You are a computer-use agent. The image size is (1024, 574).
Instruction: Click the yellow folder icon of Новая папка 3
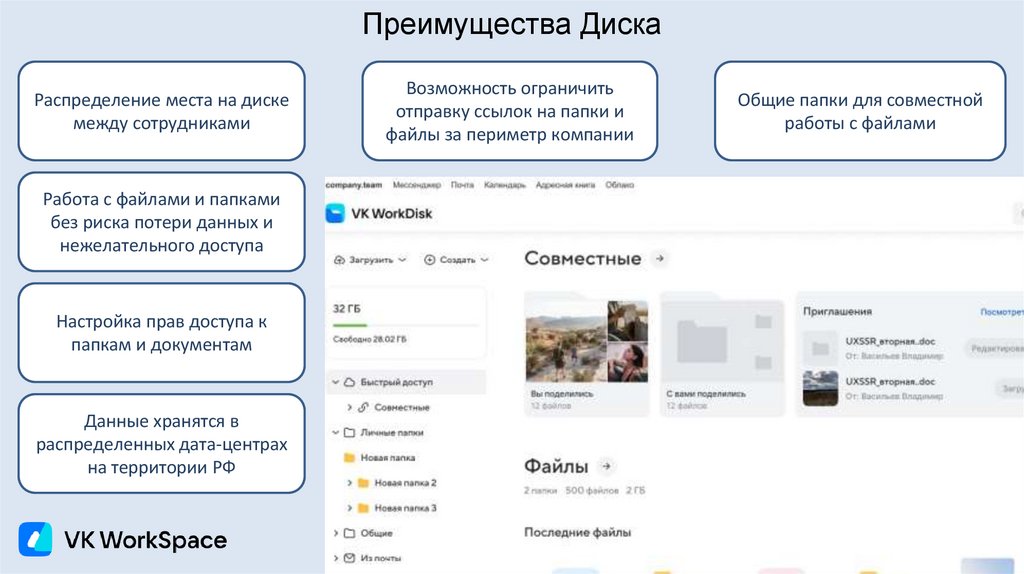[x=363, y=508]
